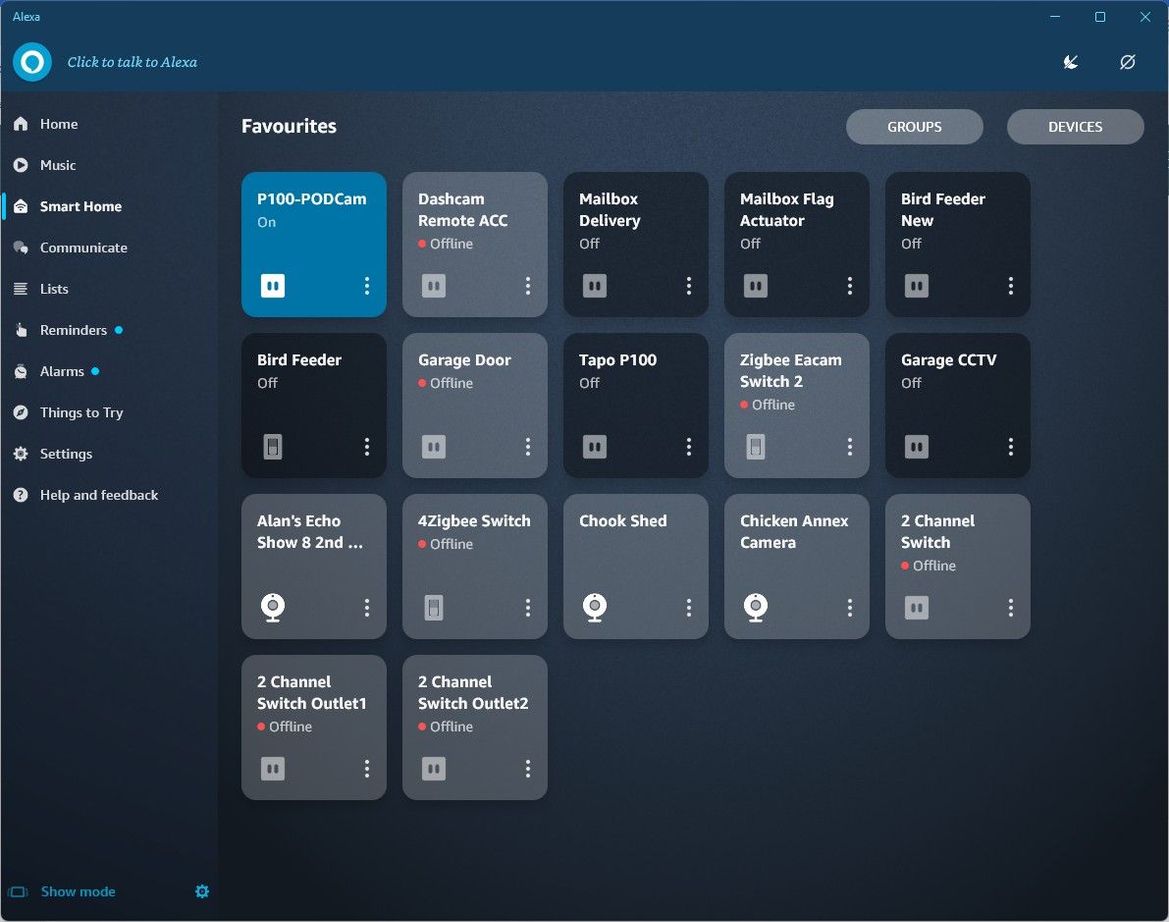Viewport: 1169px width, 922px height.
Task: Toggle the P100-PODCam plug off
Action: pyautogui.click(x=273, y=286)
